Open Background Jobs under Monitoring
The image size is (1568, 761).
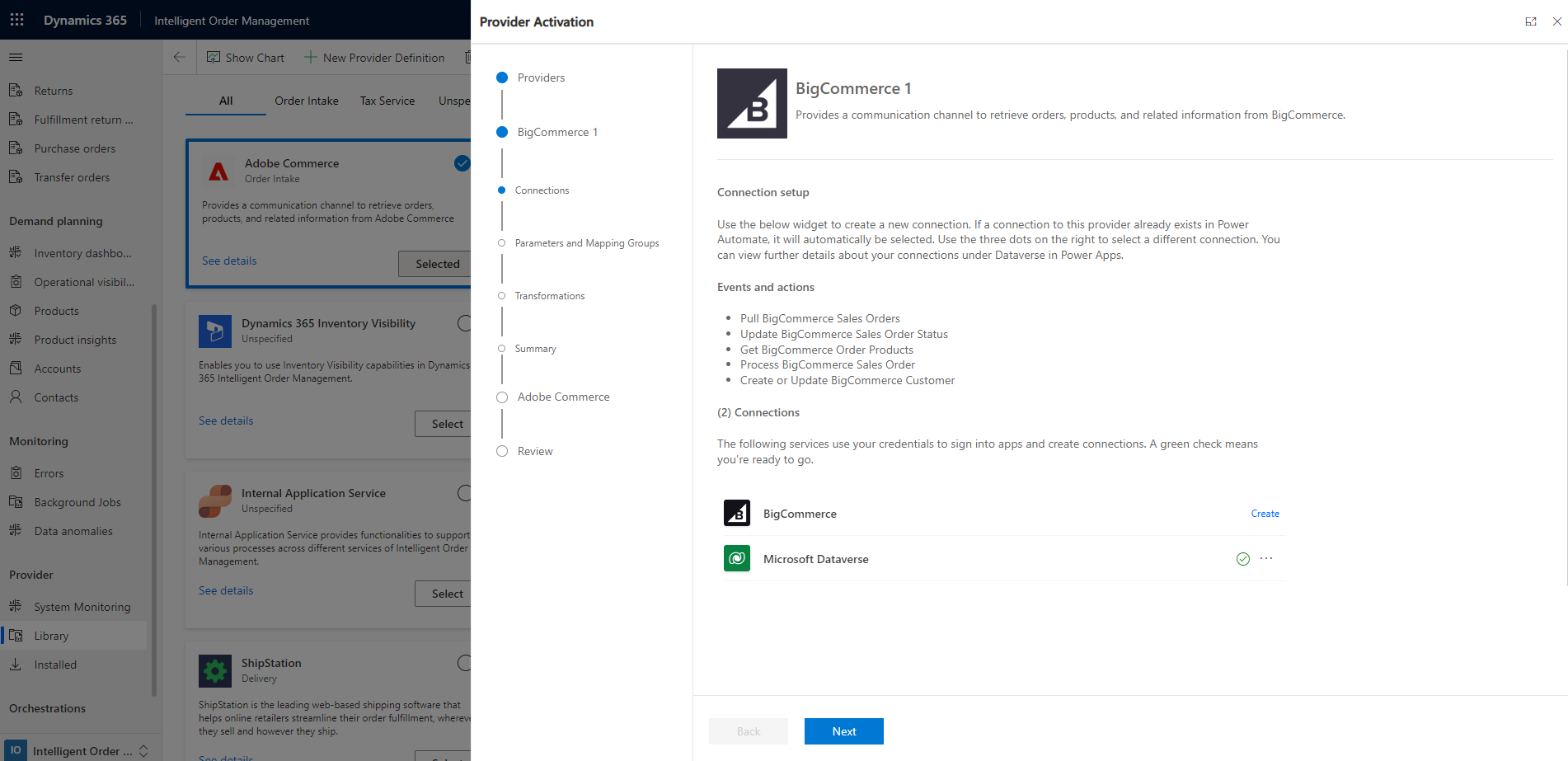77,501
